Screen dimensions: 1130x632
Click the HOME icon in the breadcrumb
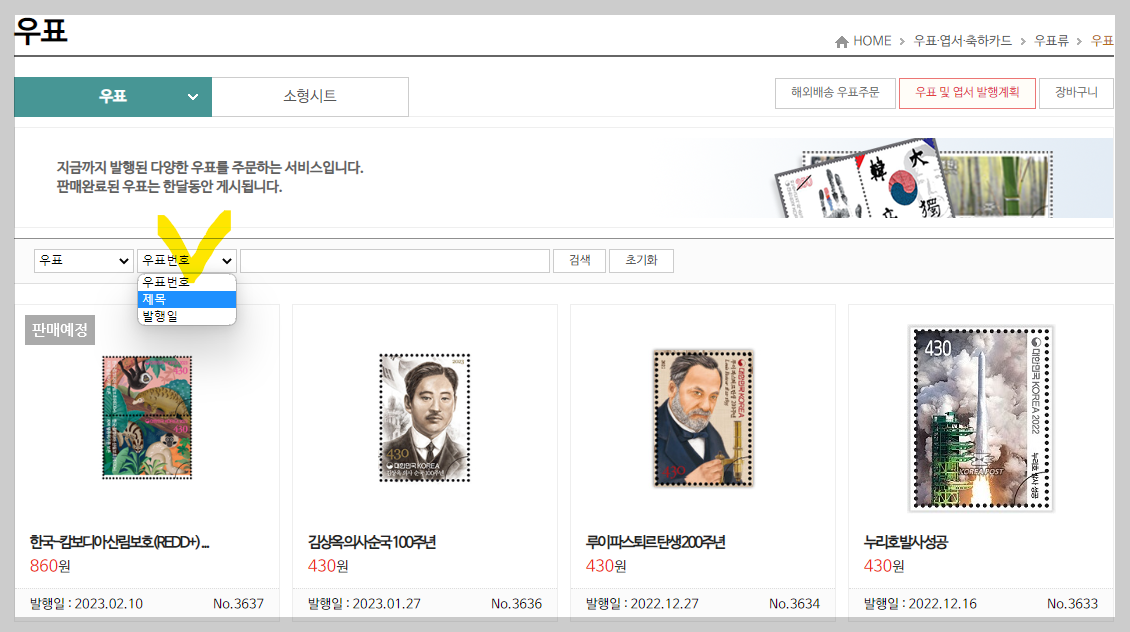pyautogui.click(x=841, y=40)
